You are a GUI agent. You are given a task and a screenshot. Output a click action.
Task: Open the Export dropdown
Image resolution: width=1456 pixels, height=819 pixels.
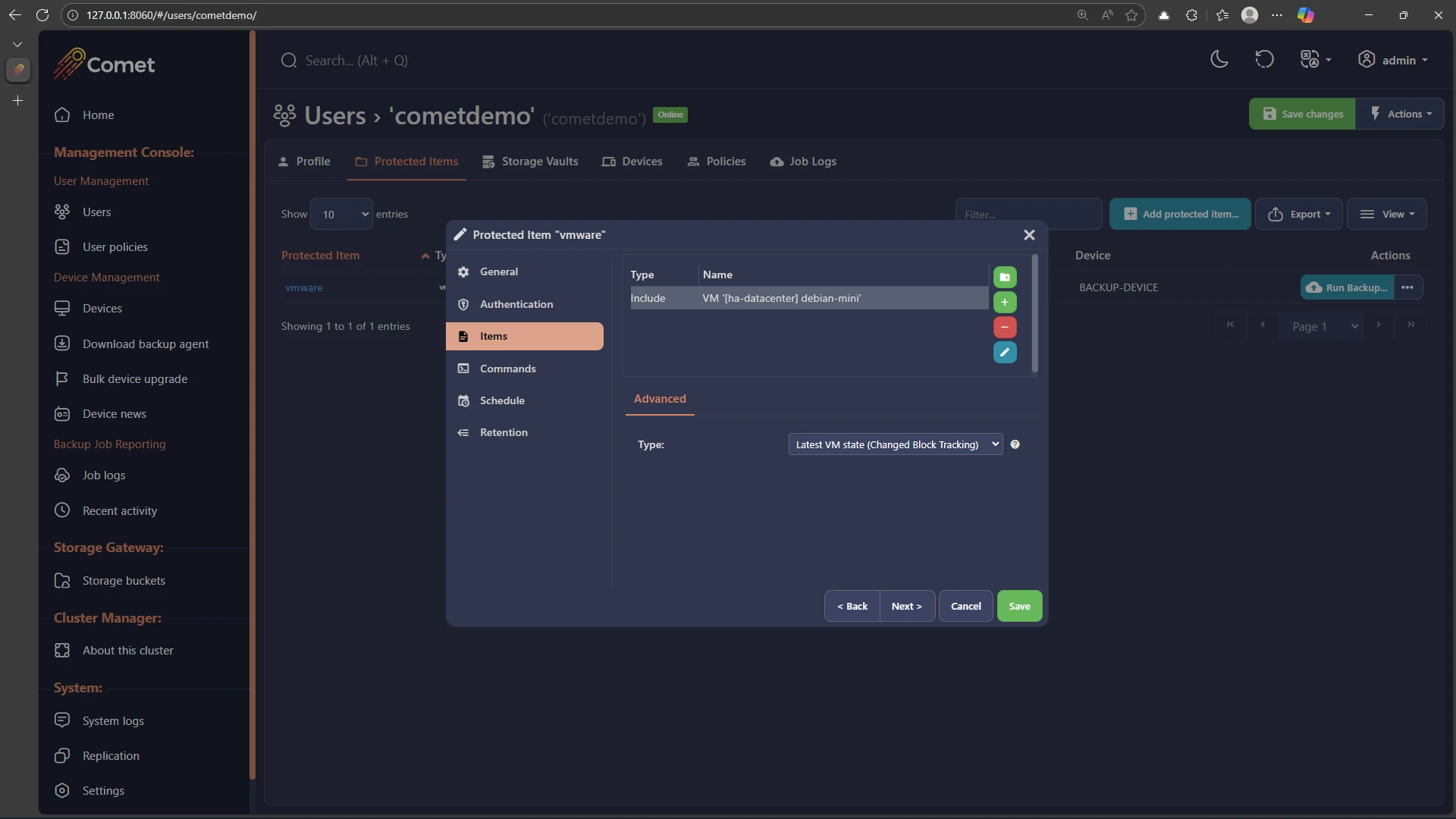[x=1299, y=214]
